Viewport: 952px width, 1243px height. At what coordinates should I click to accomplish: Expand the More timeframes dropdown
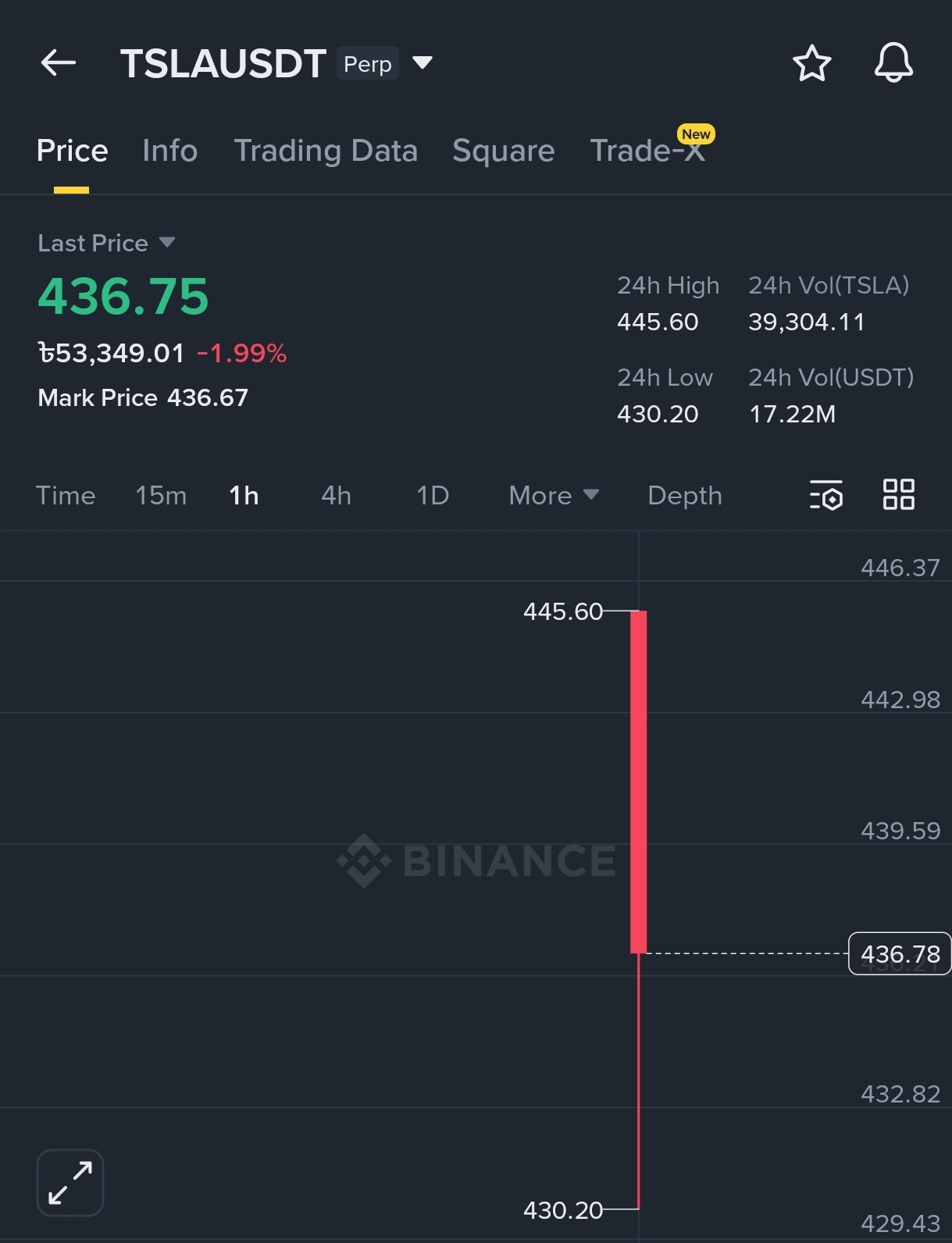[x=553, y=495]
